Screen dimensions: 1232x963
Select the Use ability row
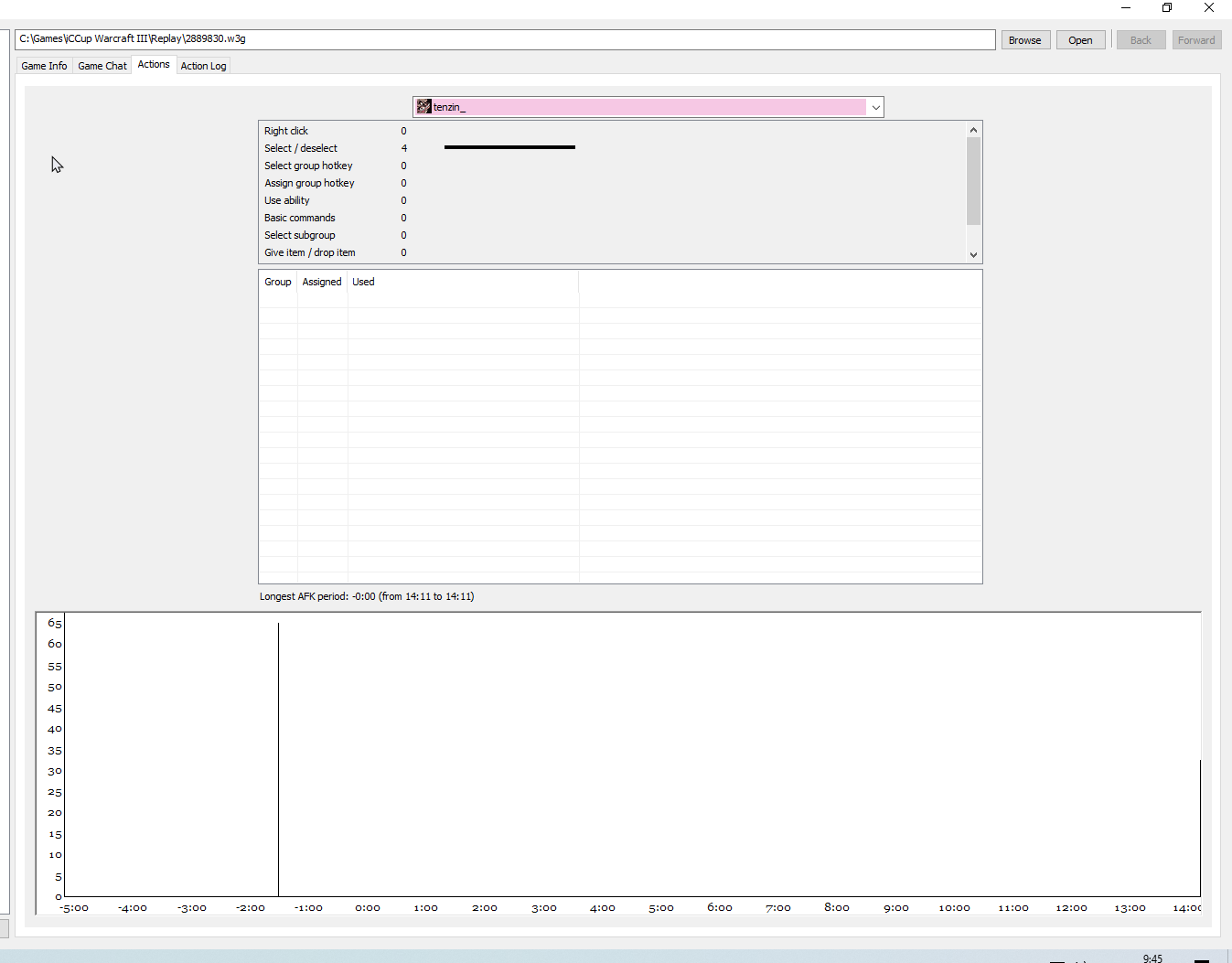(612, 200)
